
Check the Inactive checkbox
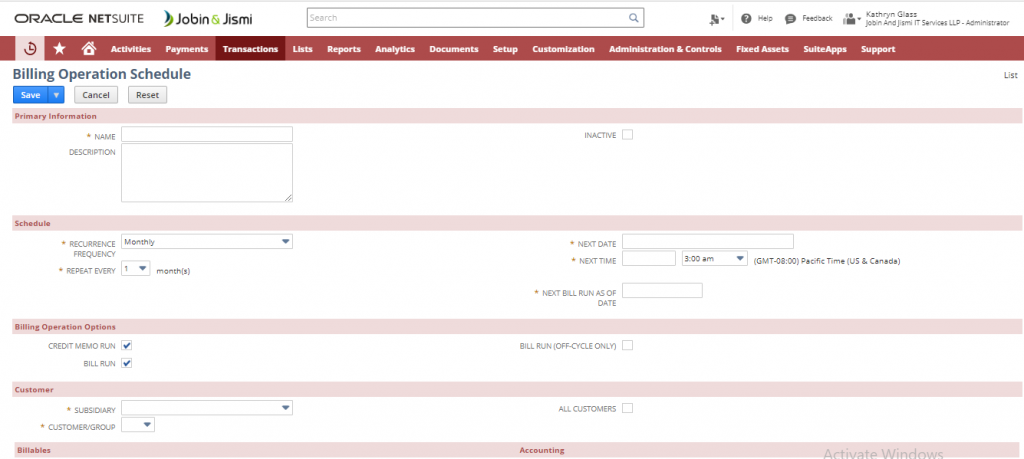tap(628, 134)
